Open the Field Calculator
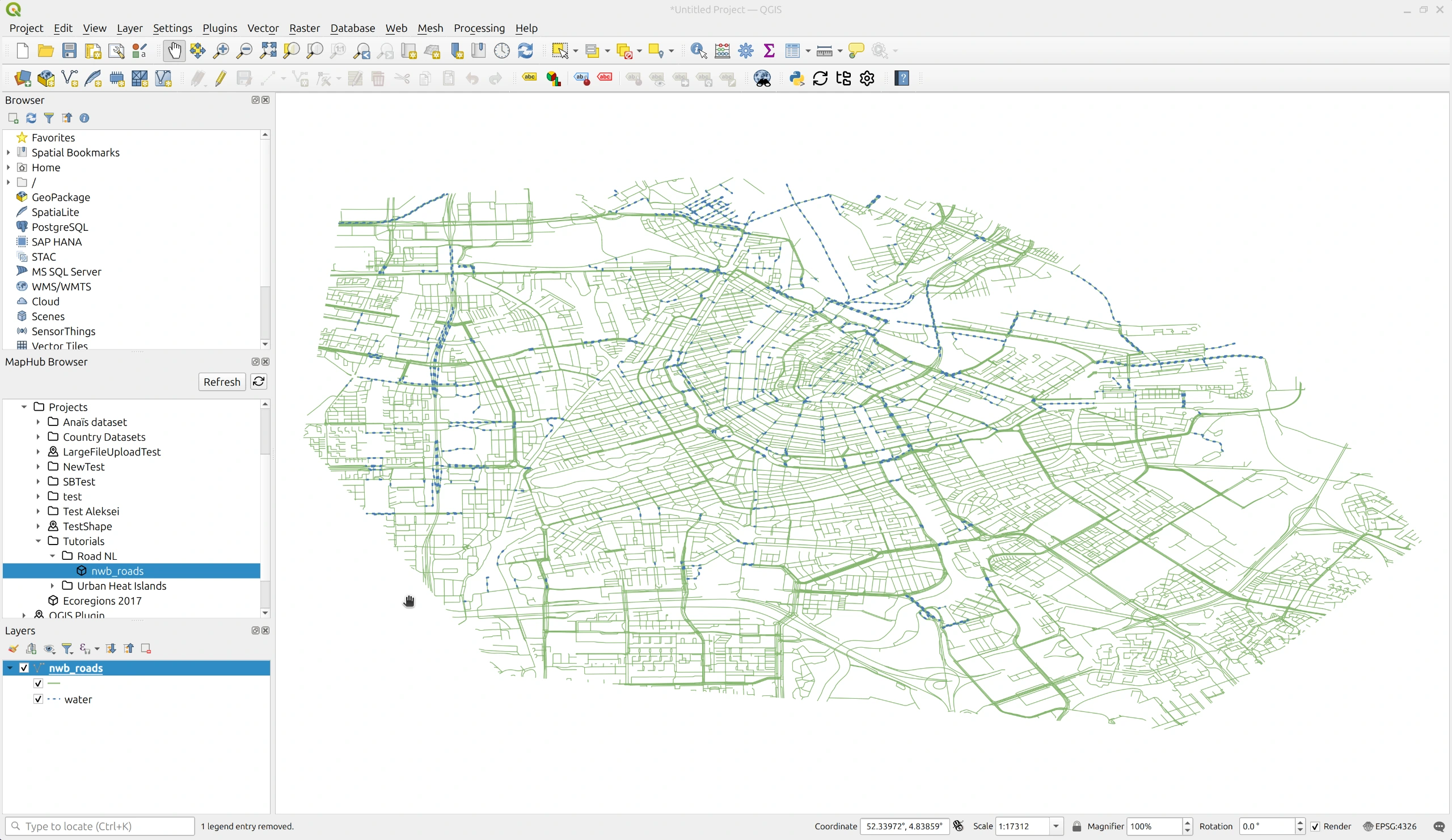The image size is (1452, 840). [722, 50]
